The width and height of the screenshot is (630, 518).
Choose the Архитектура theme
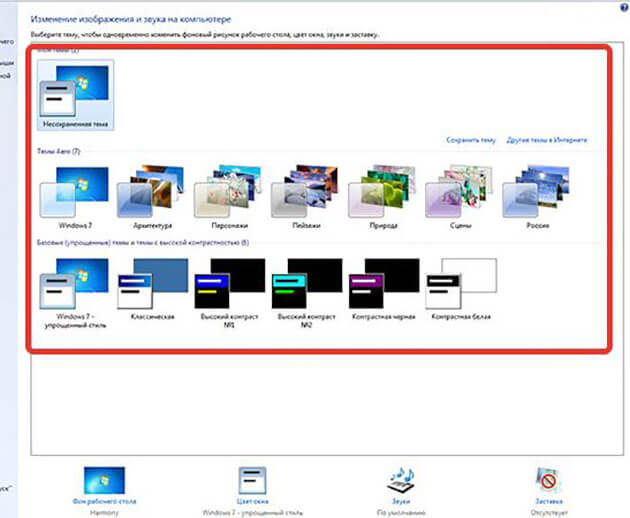click(x=152, y=197)
